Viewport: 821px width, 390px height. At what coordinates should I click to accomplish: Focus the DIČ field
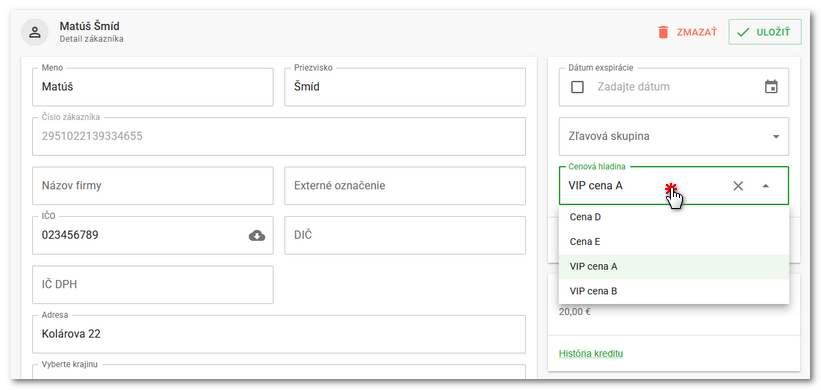point(405,236)
